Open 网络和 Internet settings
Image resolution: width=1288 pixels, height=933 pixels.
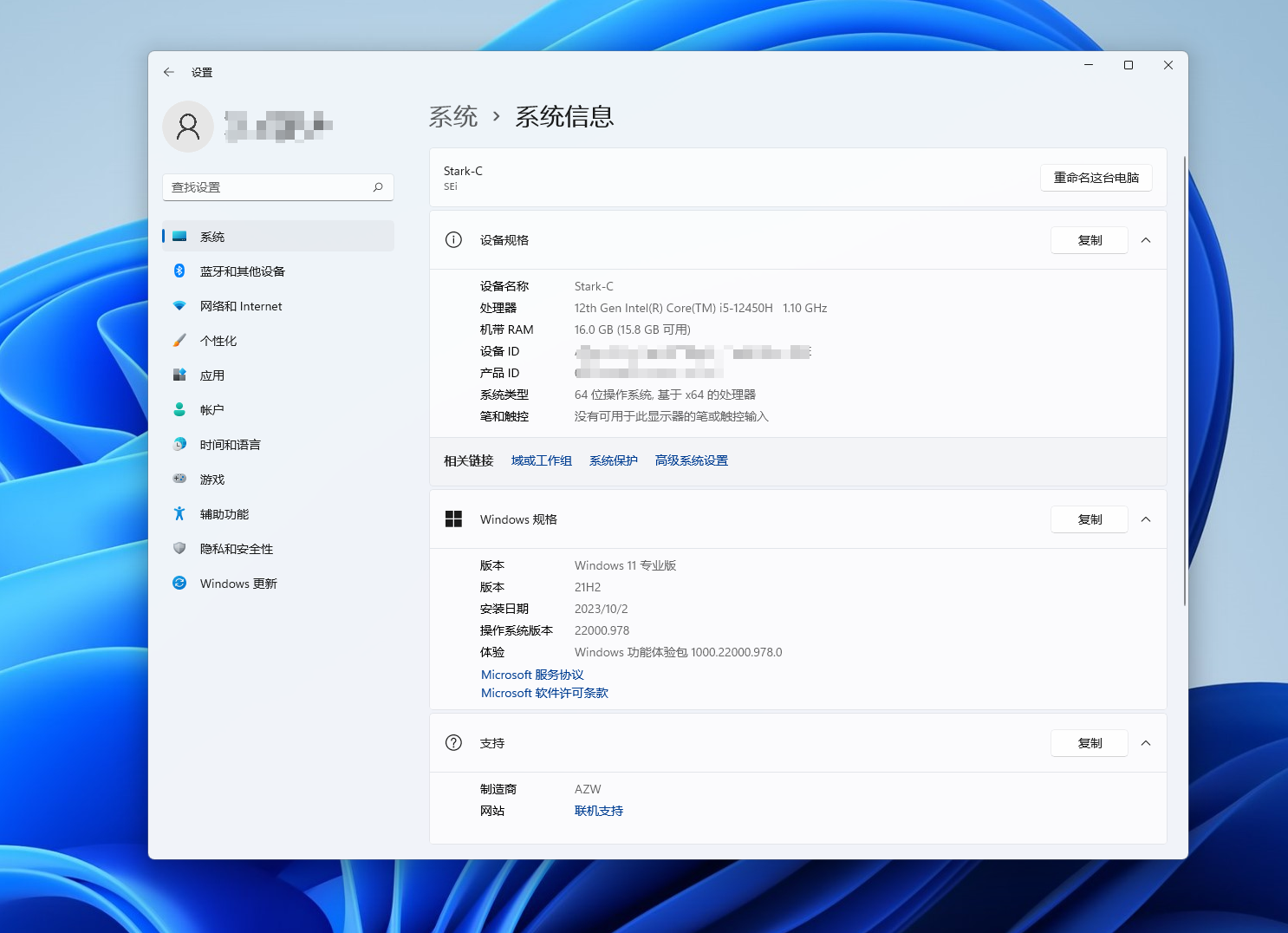pyautogui.click(x=278, y=305)
